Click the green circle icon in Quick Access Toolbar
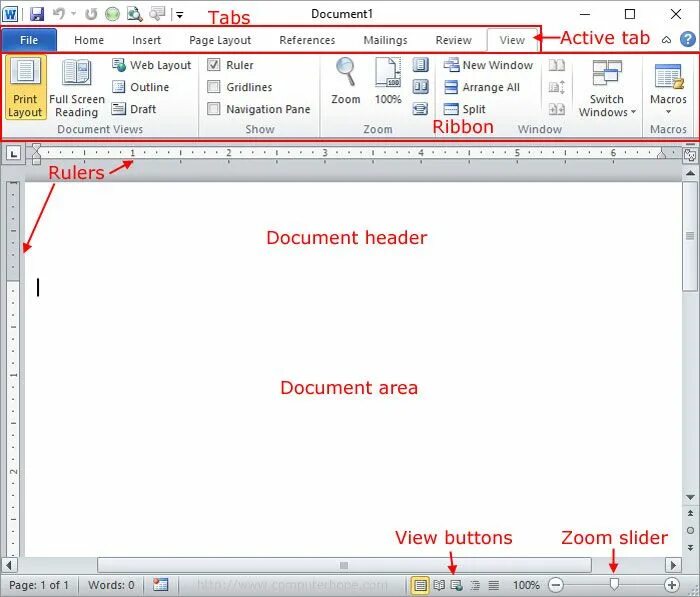The height and width of the screenshot is (597, 700). pos(112,14)
